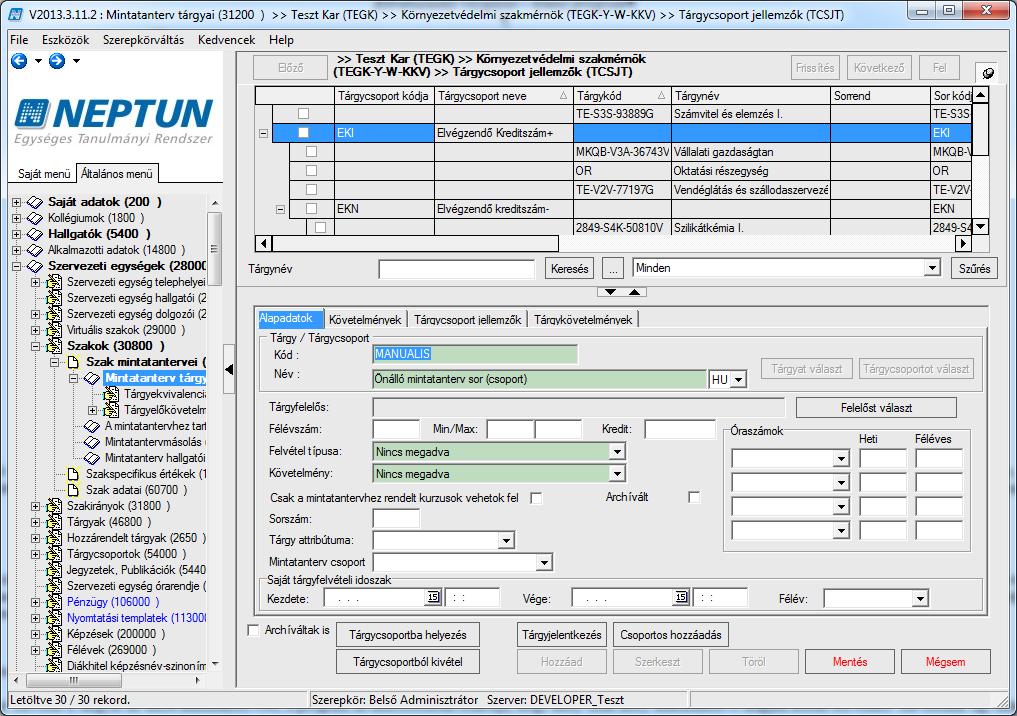The height and width of the screenshot is (716, 1017).
Task: Collapse the EKN group in the grid
Action: (x=280, y=209)
